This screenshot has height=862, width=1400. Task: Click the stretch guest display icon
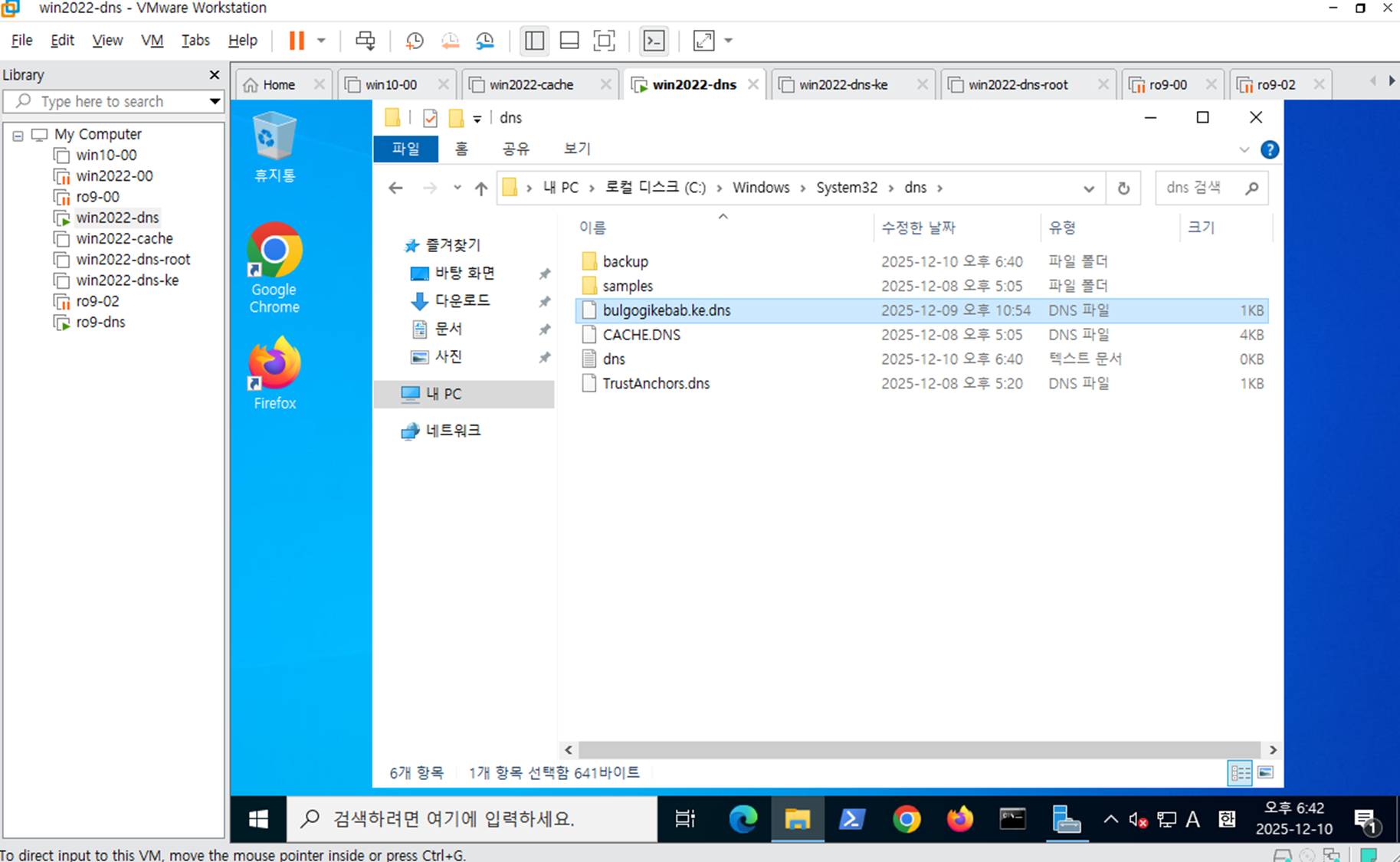(703, 41)
